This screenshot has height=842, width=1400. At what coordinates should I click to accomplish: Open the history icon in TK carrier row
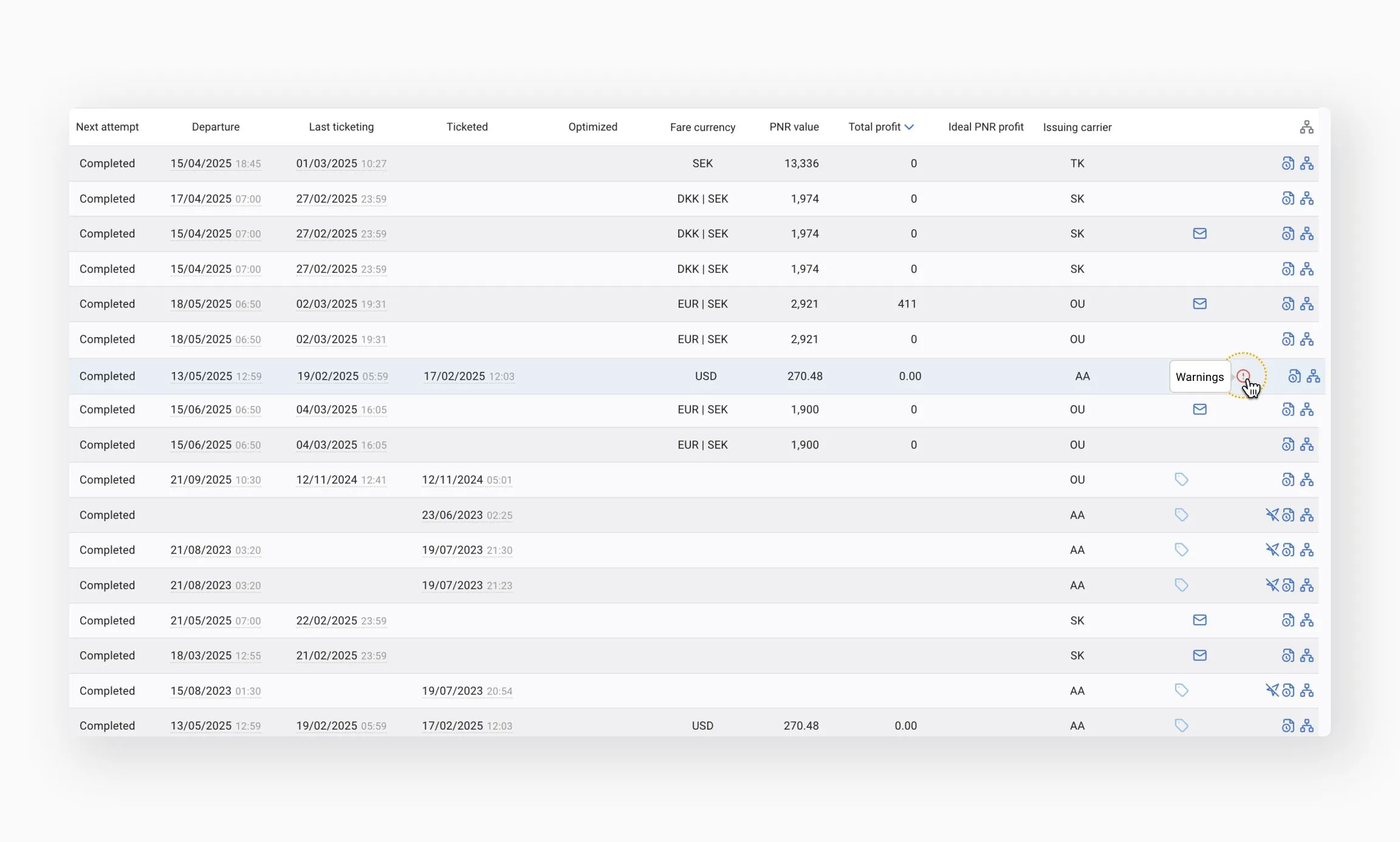coord(1288,163)
